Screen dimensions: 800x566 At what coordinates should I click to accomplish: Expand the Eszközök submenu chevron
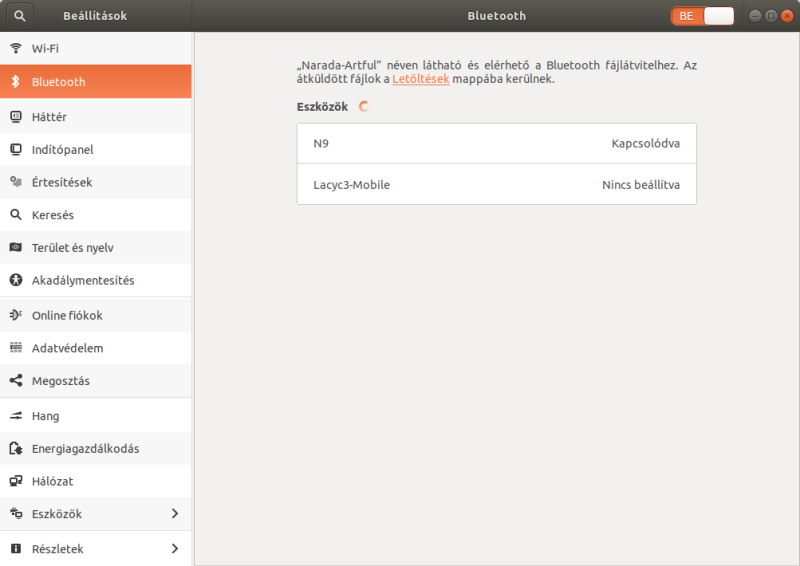click(175, 513)
